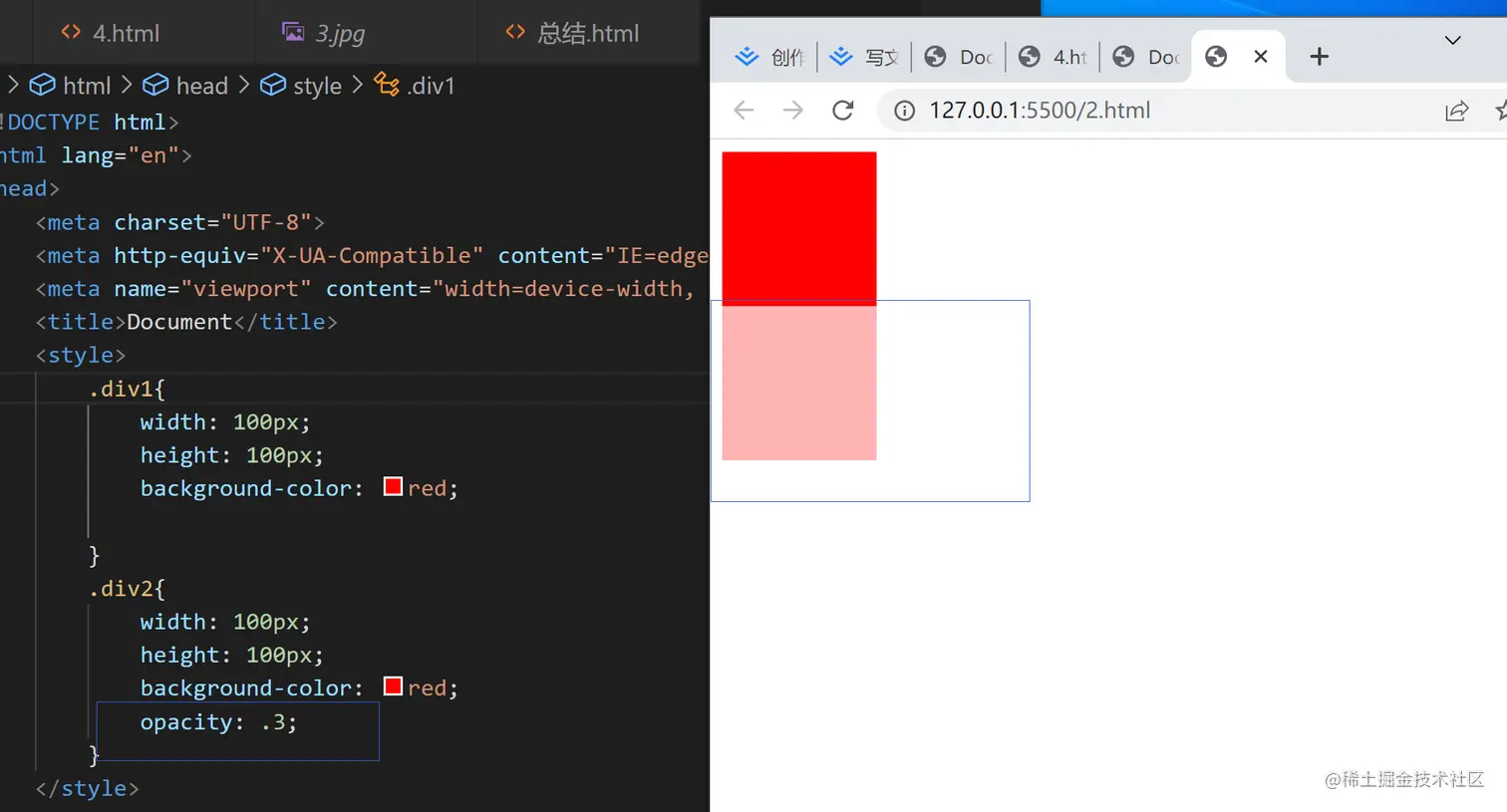Click the translucent pink div in the page
The image size is (1507, 812).
(x=799, y=383)
